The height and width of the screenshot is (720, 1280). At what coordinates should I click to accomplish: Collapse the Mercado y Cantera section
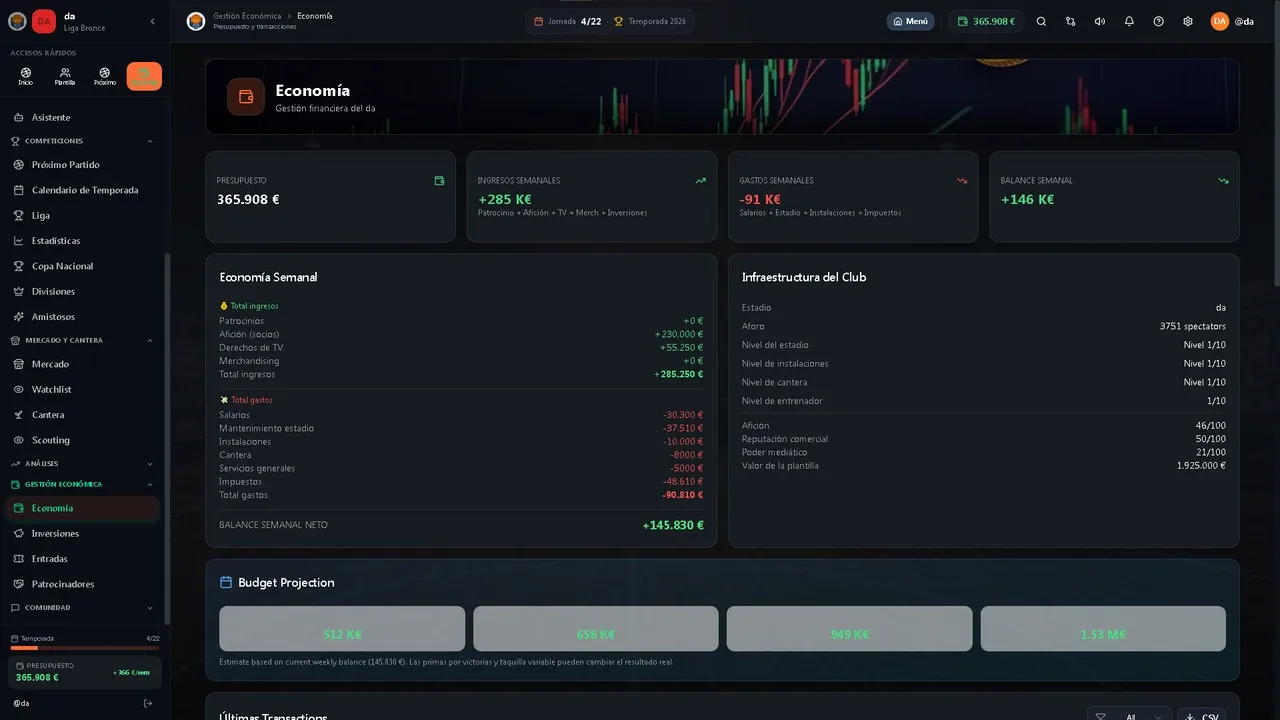(81, 340)
